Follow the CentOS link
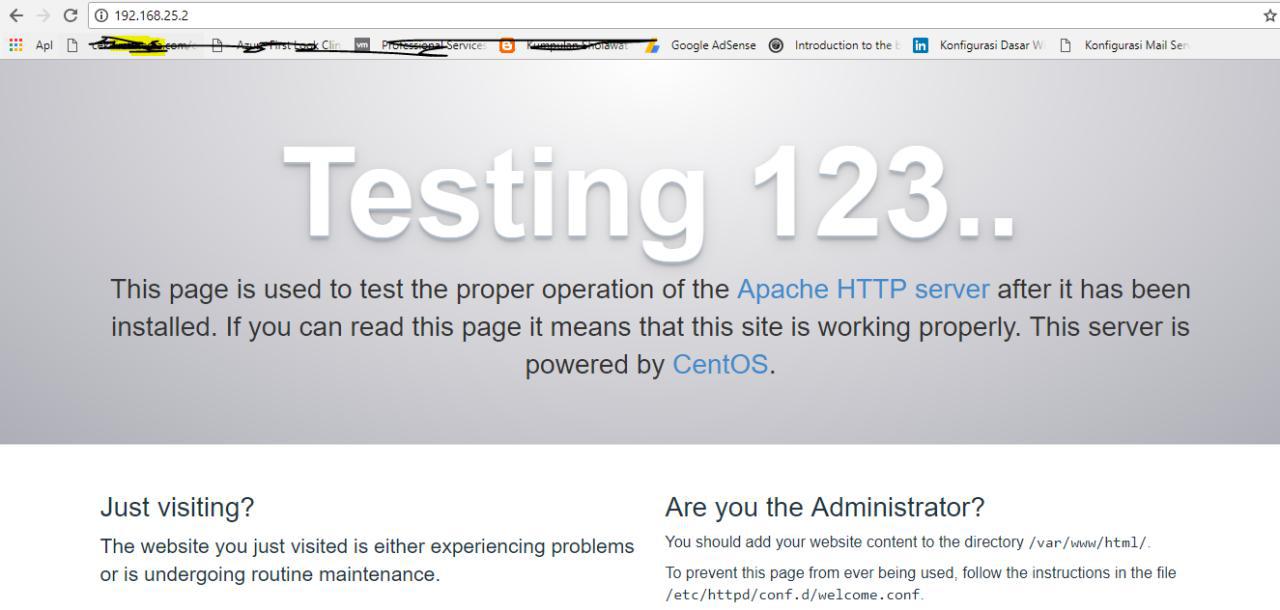1280x610 pixels. pos(720,364)
